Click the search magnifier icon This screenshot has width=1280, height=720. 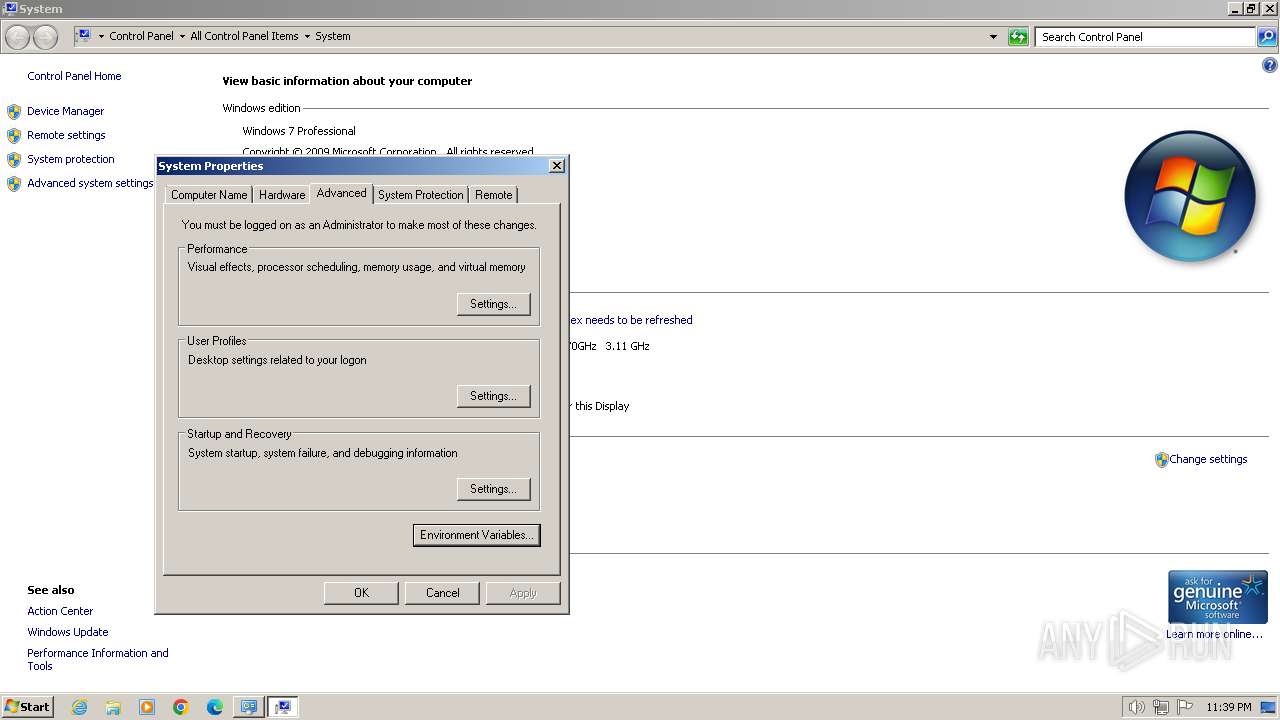tap(1267, 37)
